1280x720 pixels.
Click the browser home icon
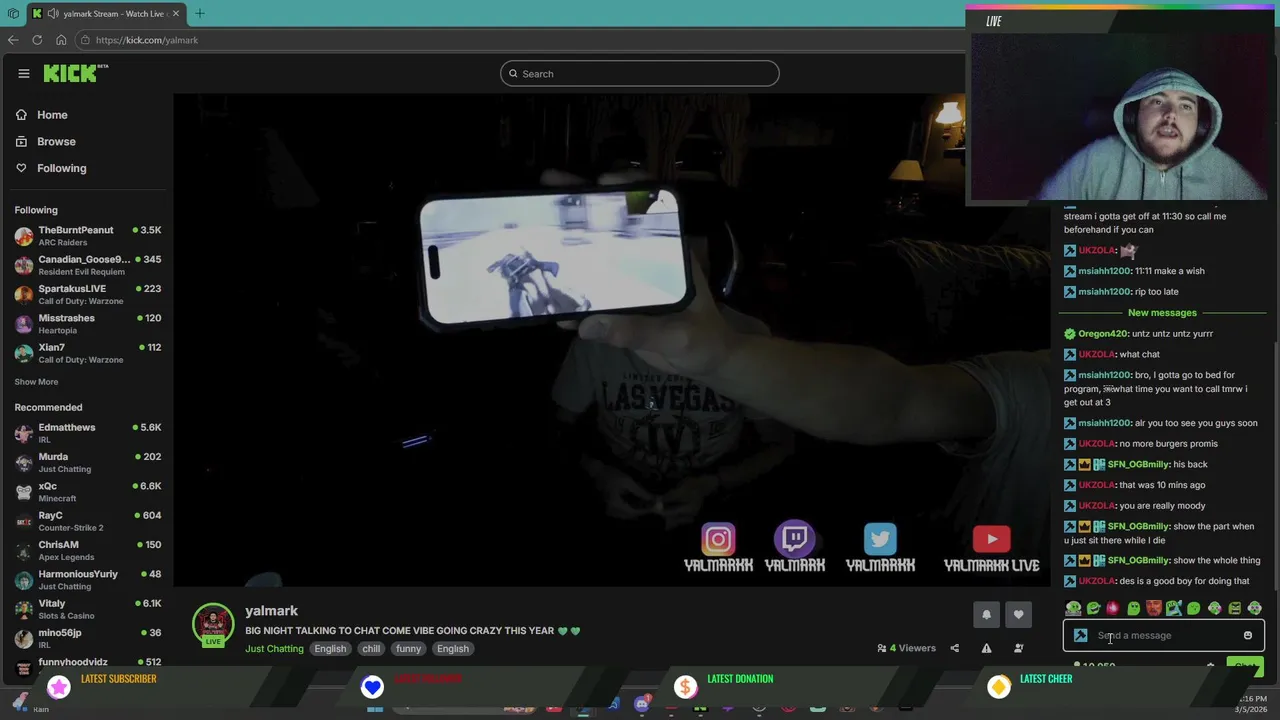61,40
